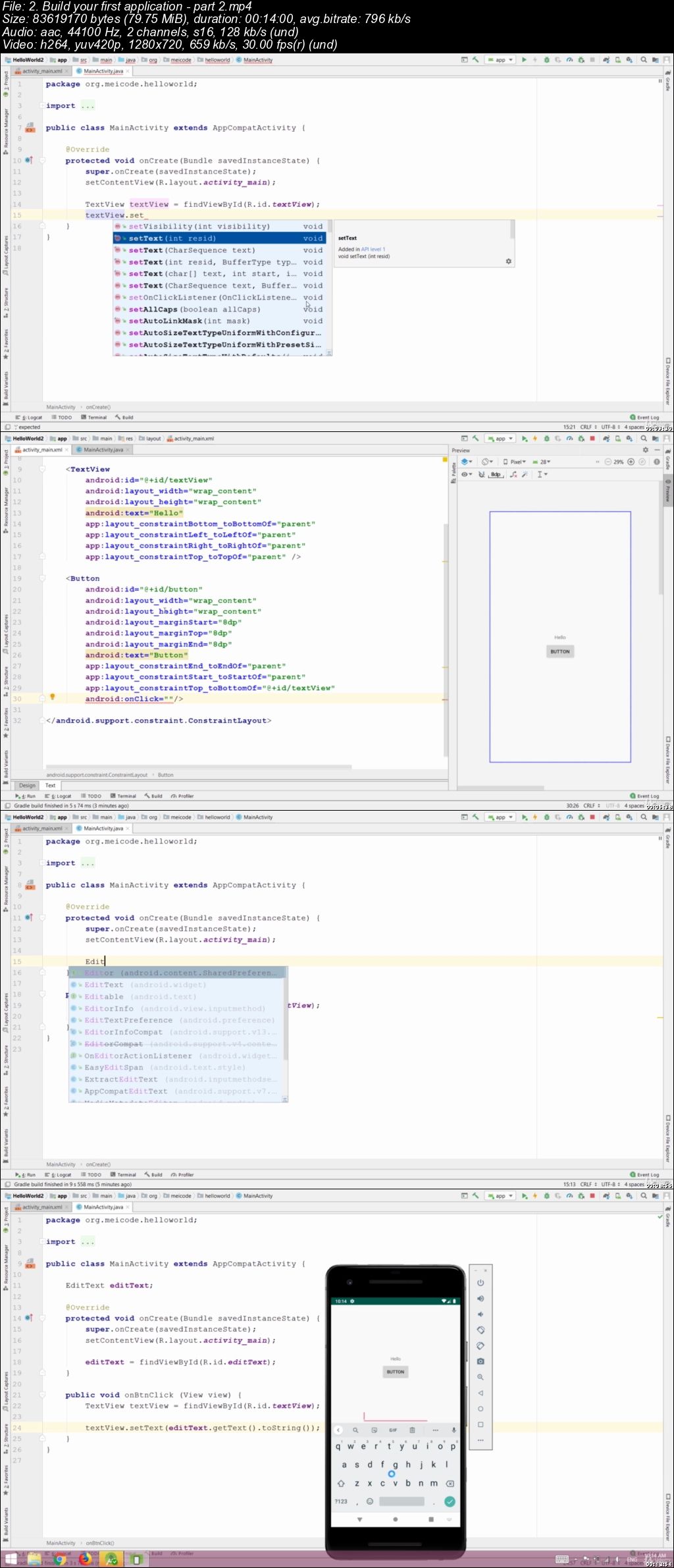674x1568 pixels.
Task: Click the Button breadcrumb below XML editor
Action: [166, 774]
